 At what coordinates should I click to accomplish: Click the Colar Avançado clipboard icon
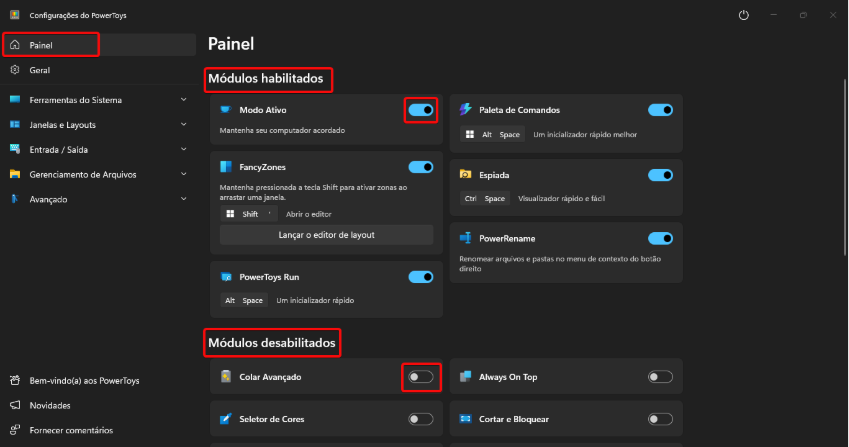226,377
